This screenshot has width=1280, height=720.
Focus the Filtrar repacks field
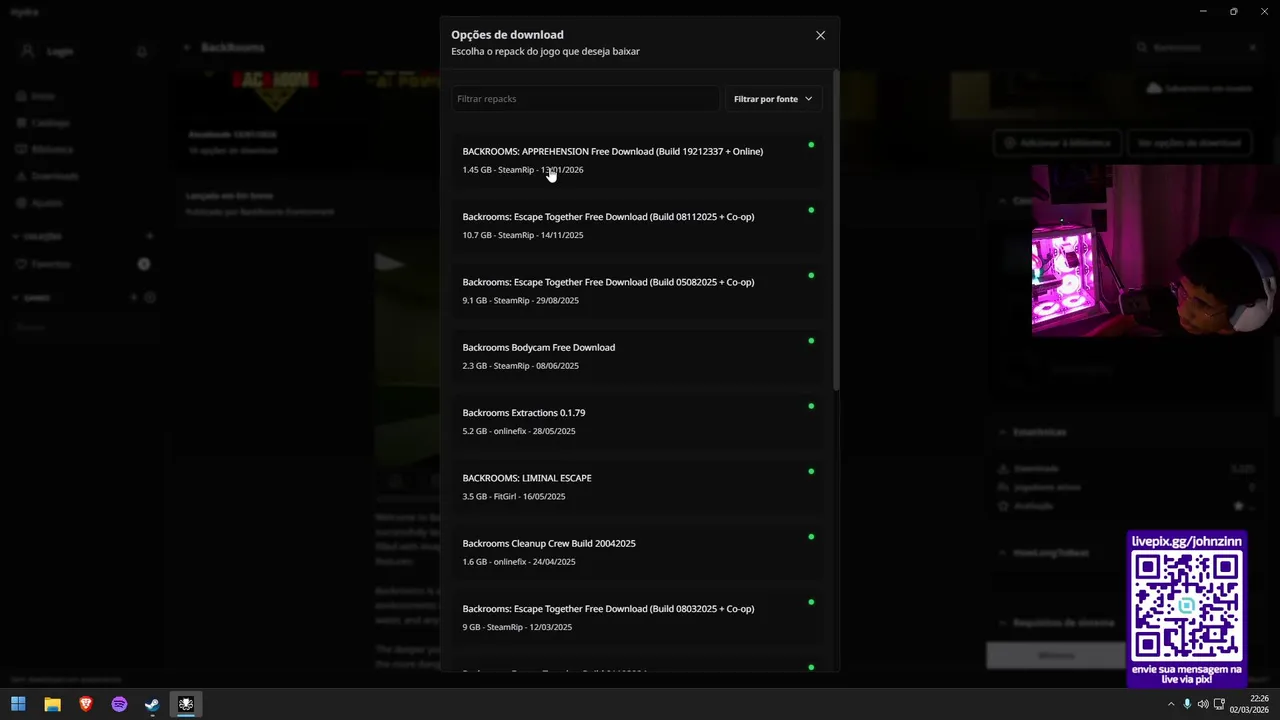pos(585,99)
